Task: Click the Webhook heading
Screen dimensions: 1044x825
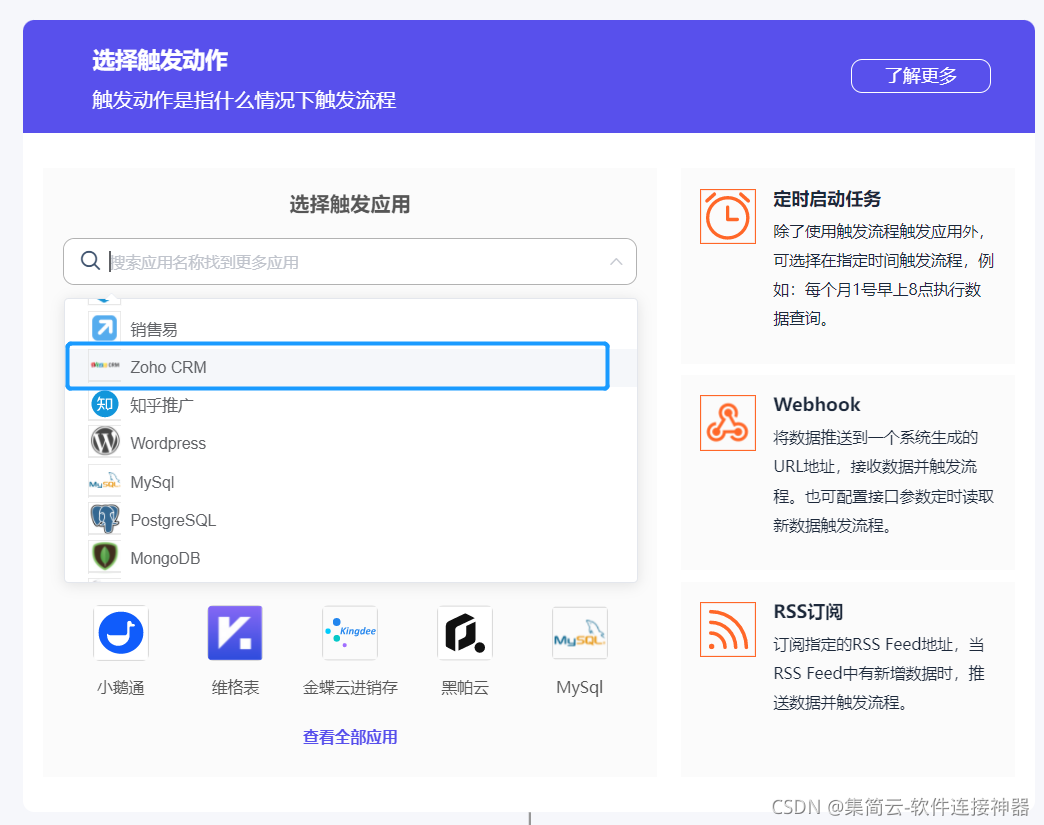Action: click(817, 404)
